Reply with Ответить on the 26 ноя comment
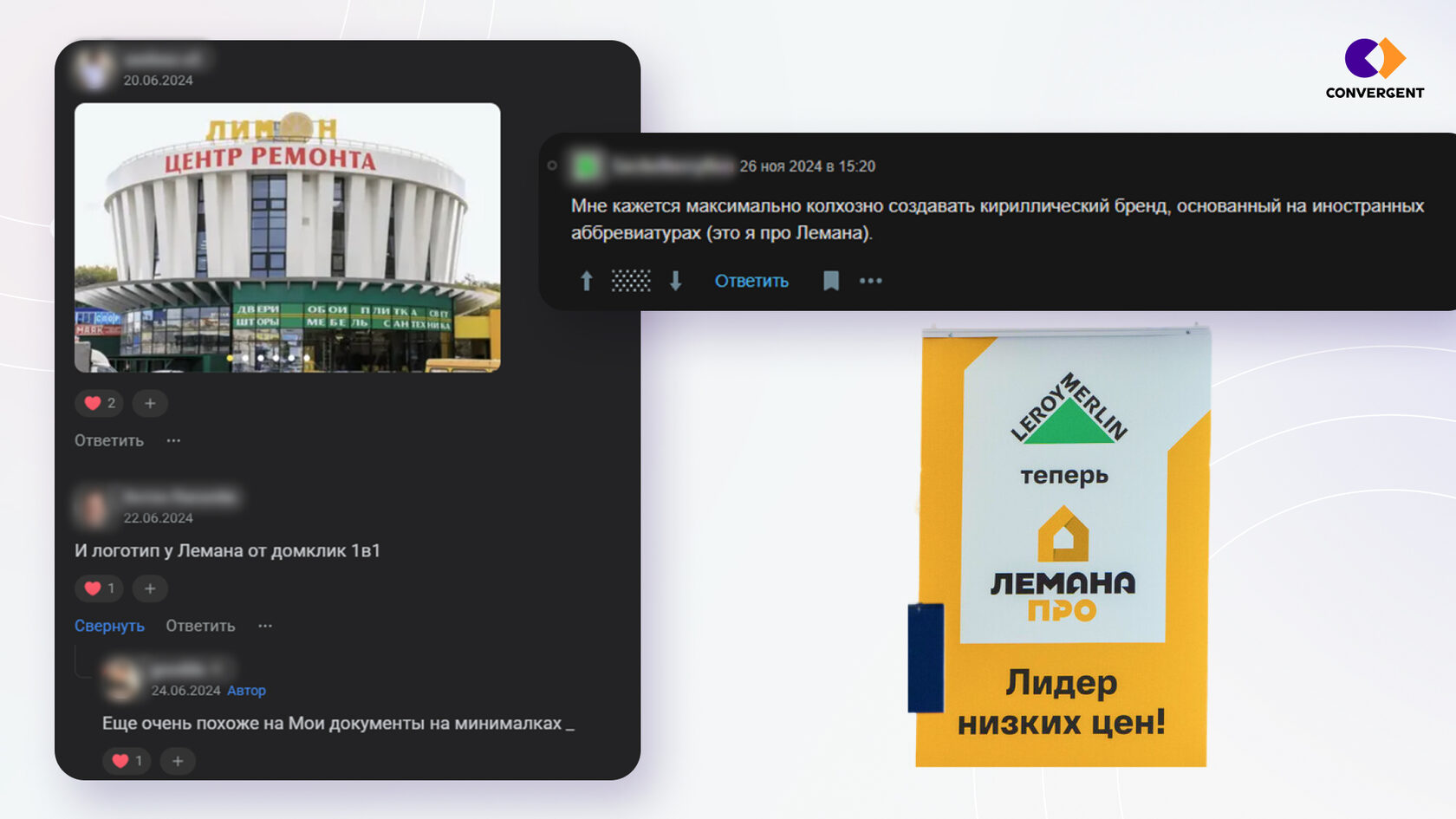1456x819 pixels. [751, 280]
